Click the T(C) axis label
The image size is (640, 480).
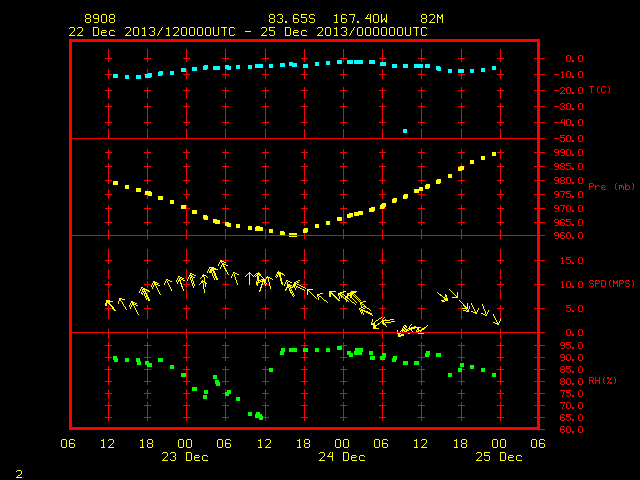coord(600,89)
